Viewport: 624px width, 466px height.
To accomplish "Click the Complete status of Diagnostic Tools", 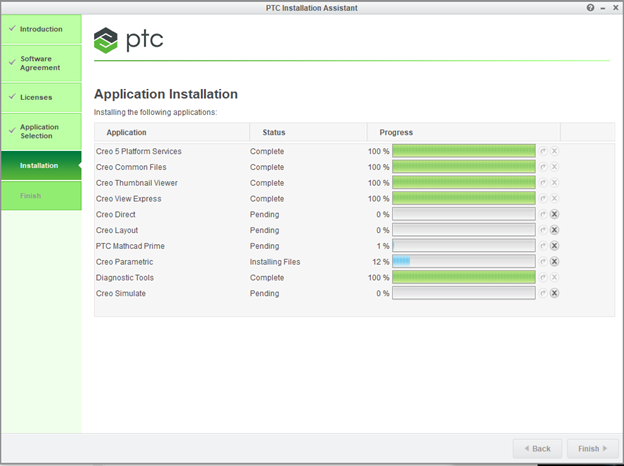I will tap(267, 278).
